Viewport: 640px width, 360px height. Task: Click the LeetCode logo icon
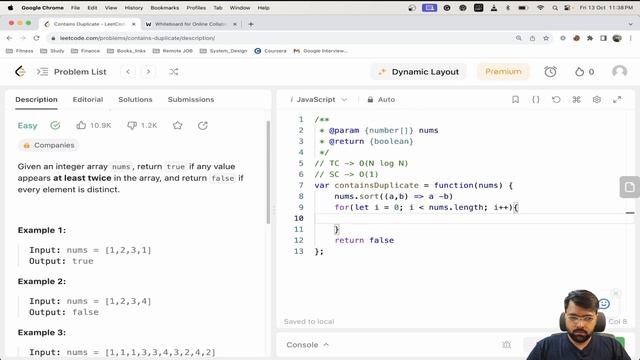20,71
